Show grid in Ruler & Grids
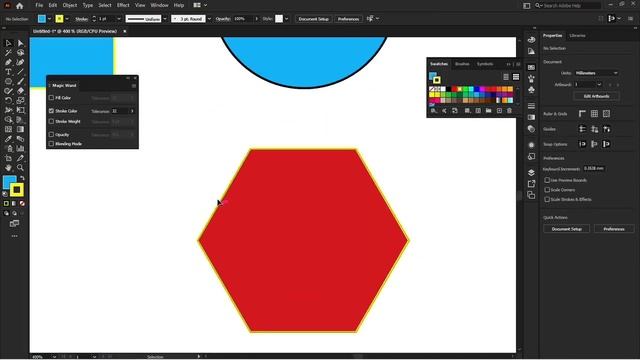Viewport: 640px width, 360px height. pos(594,114)
